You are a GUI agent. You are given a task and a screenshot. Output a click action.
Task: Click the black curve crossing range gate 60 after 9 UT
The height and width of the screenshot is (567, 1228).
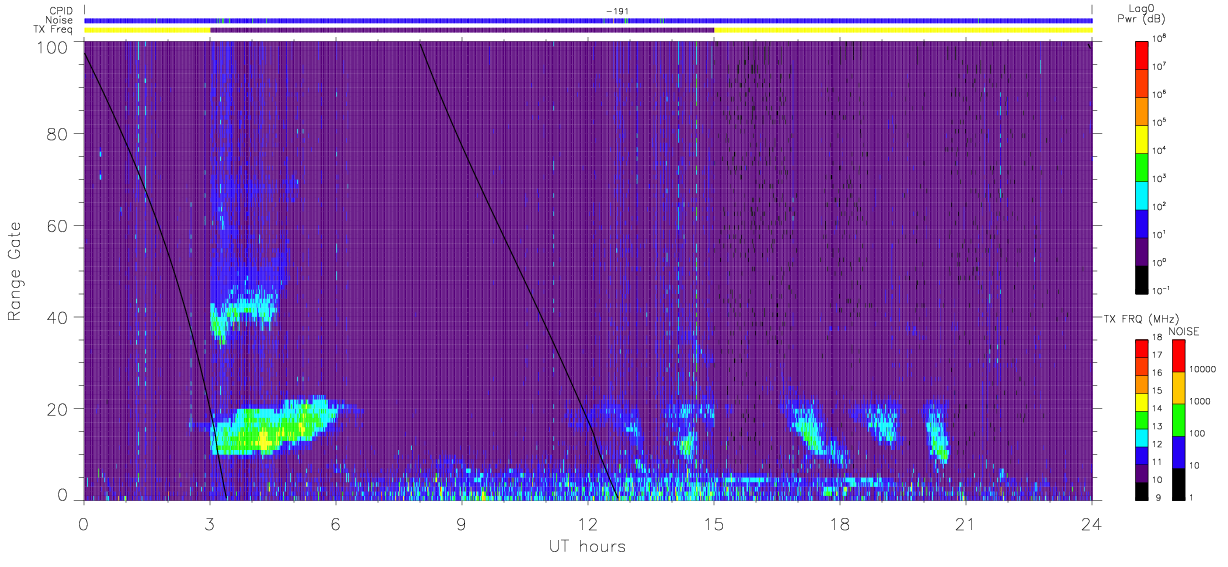click(x=493, y=226)
